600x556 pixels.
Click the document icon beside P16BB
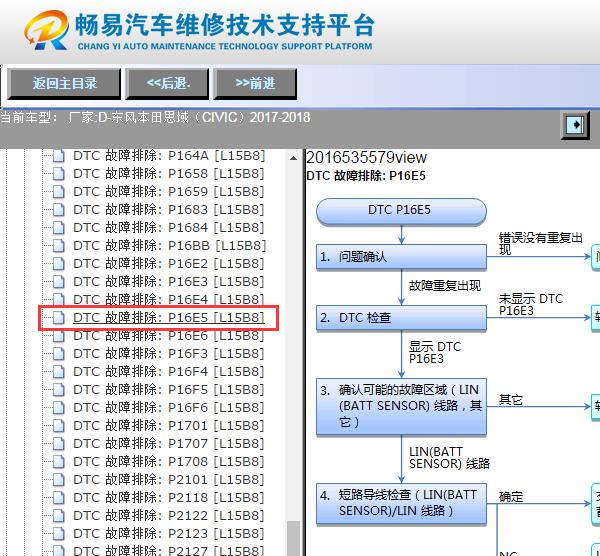tap(59, 246)
